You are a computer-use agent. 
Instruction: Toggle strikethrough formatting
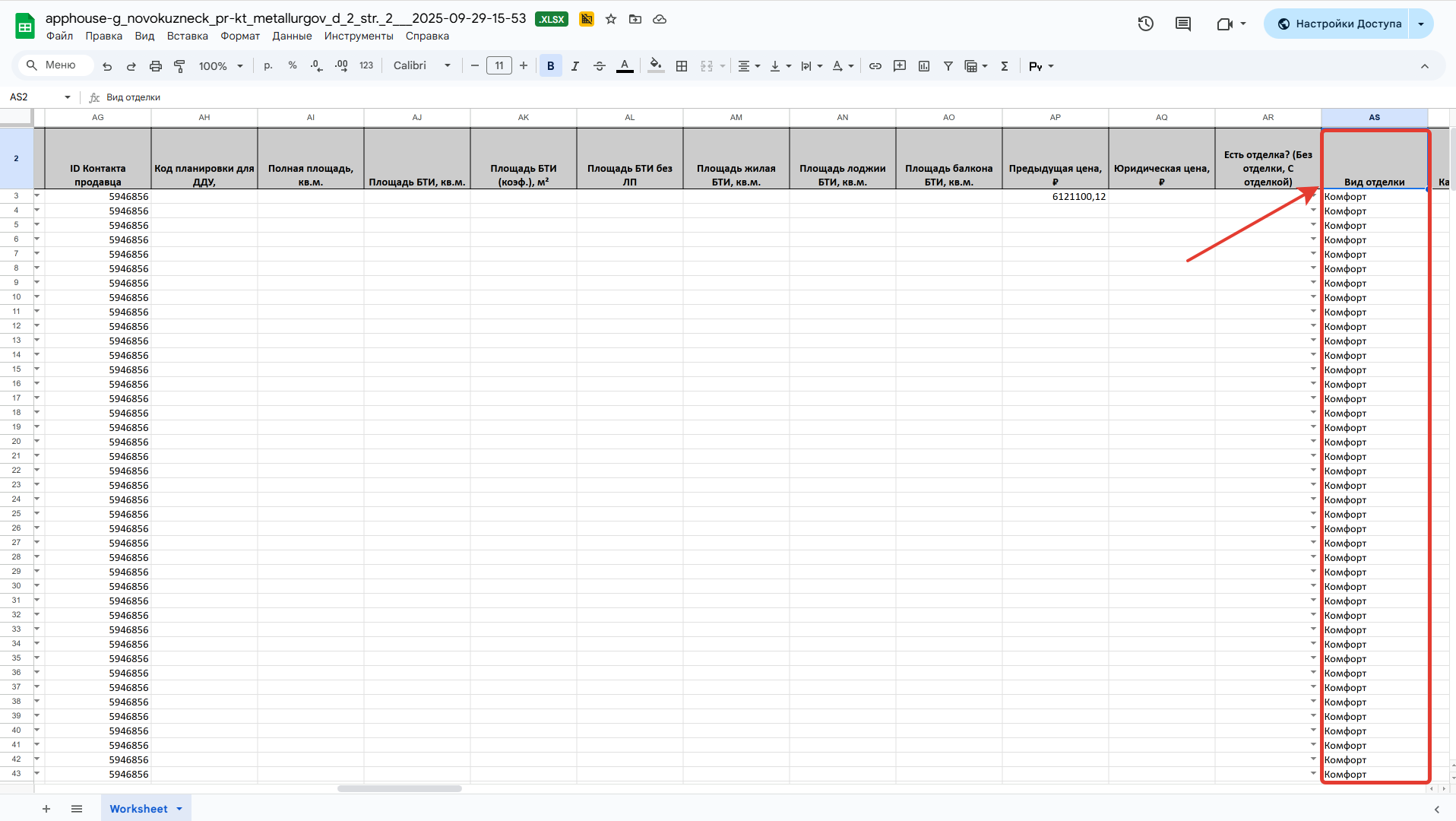coord(600,66)
